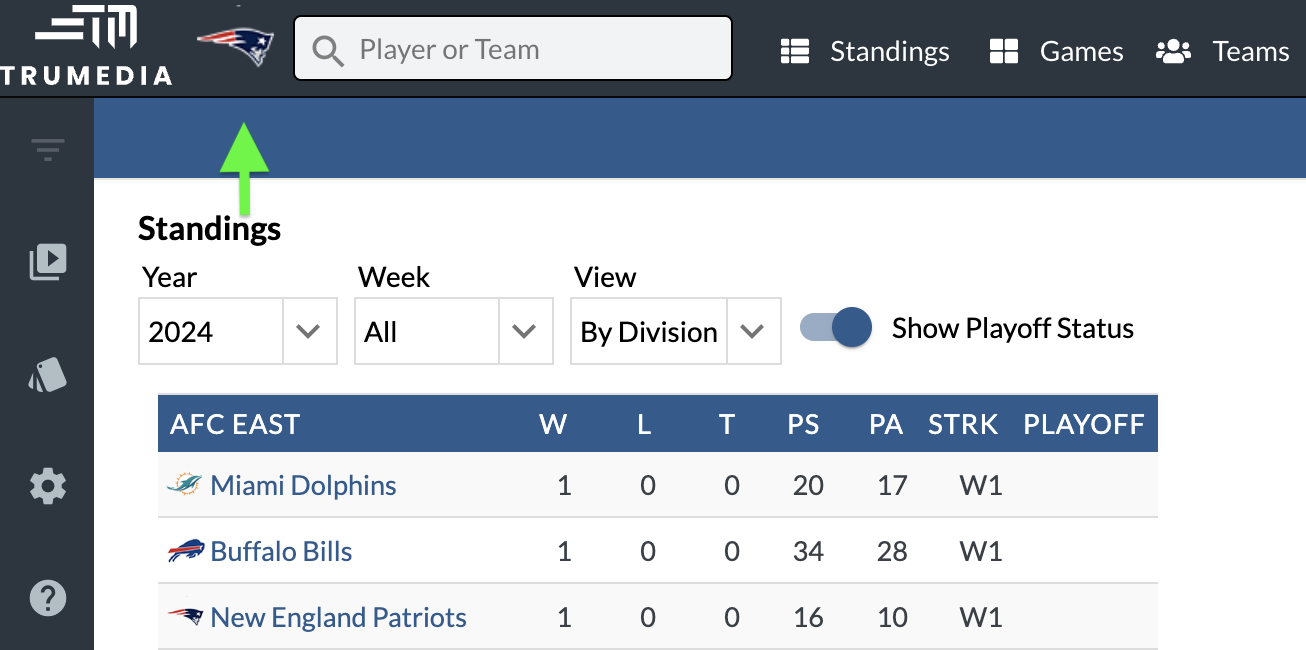Open the help question mark icon

click(47, 598)
